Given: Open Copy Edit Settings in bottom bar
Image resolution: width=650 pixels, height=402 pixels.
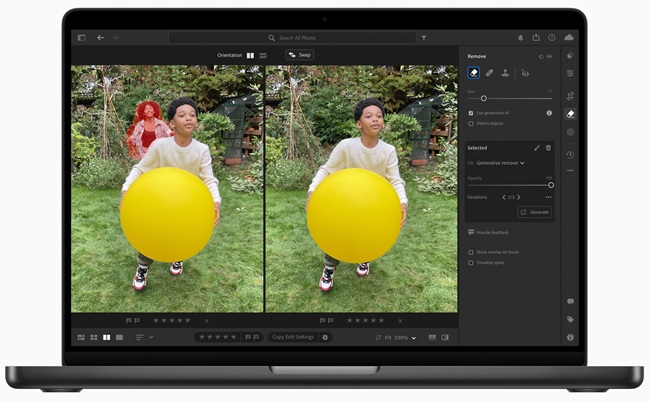Looking at the screenshot, I should pyautogui.click(x=293, y=337).
